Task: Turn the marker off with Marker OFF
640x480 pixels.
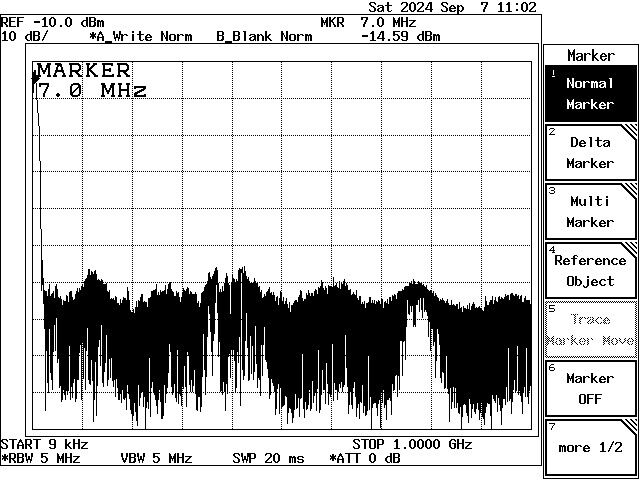Action: 591,389
